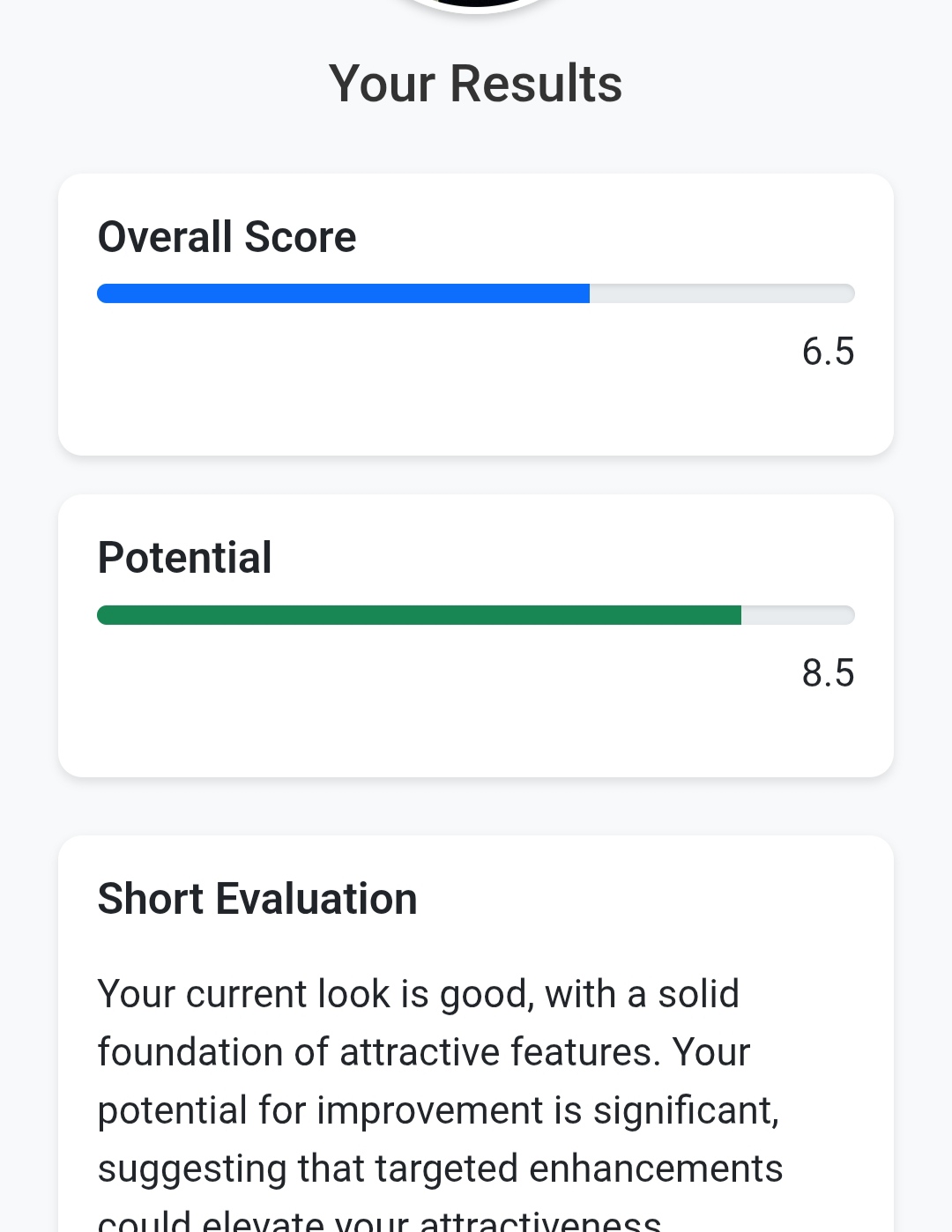
Task: Tap the words 'with a solid' in the evaluation
Action: point(642,994)
